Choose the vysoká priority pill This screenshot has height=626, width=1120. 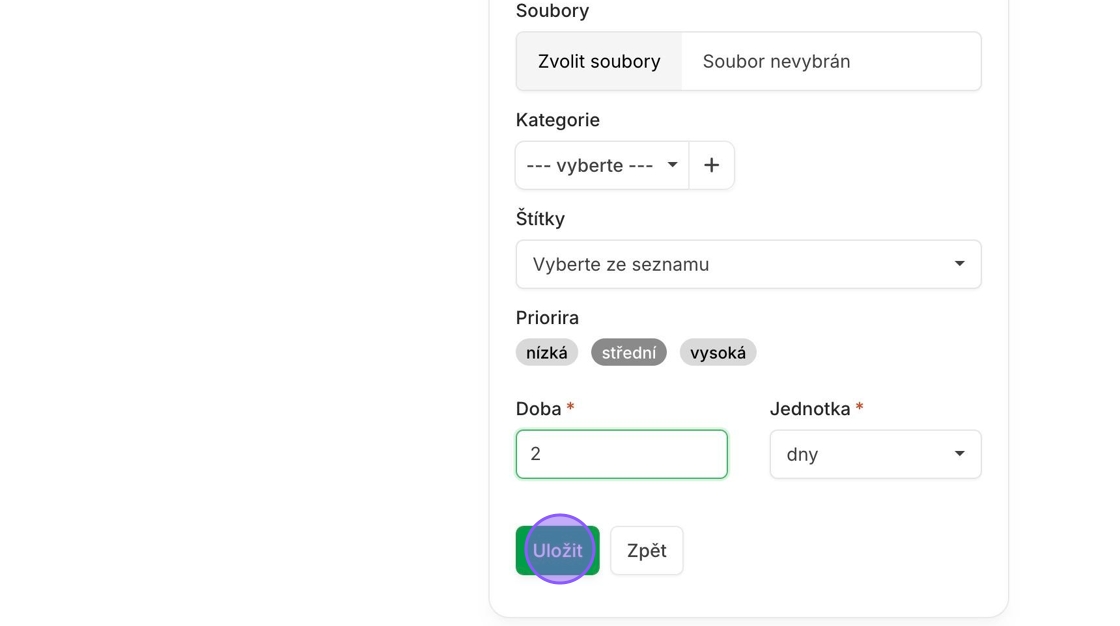(717, 353)
